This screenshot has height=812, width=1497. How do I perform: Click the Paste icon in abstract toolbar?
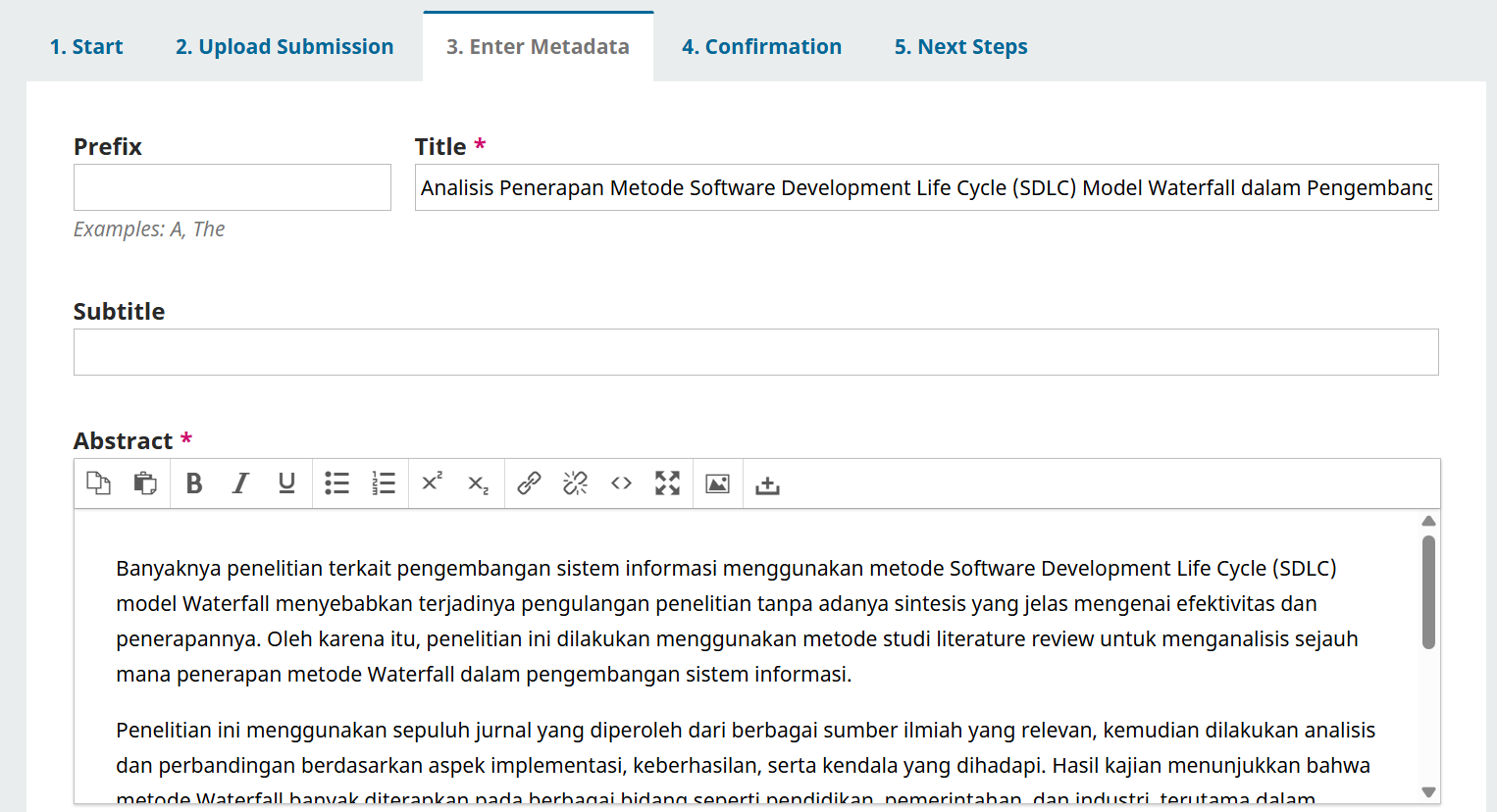point(145,483)
